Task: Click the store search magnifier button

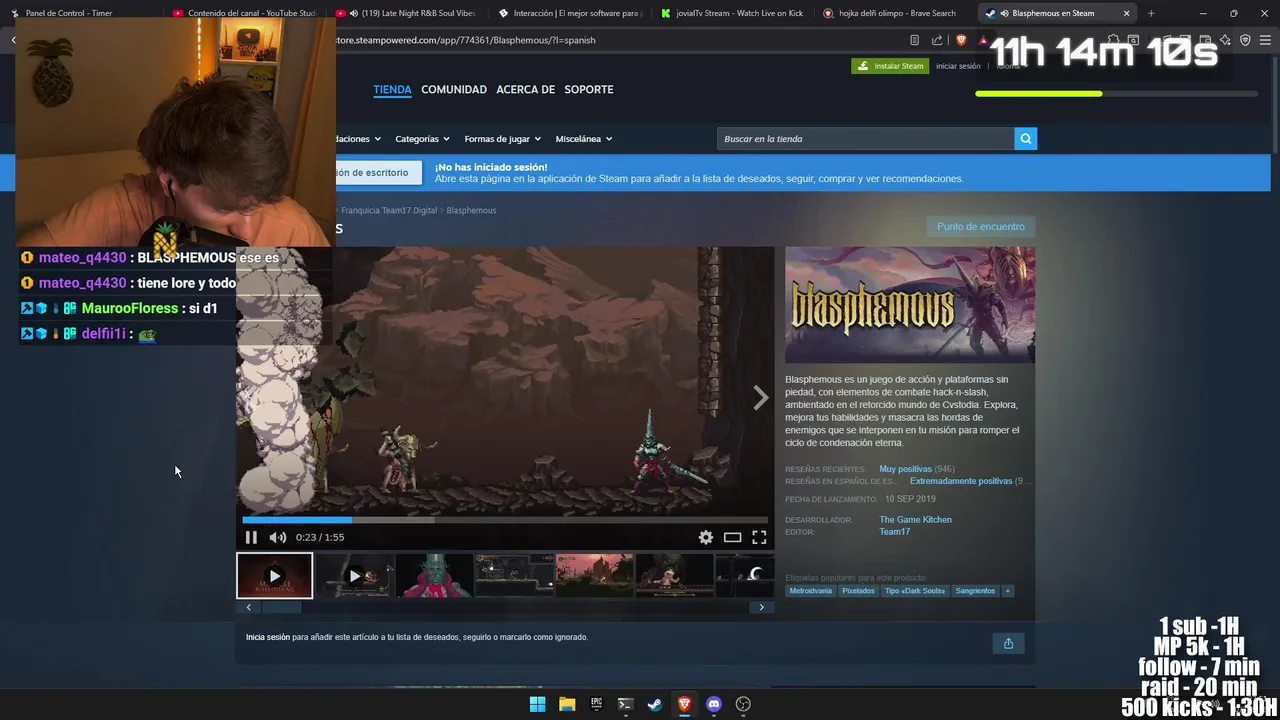Action: [1025, 139]
